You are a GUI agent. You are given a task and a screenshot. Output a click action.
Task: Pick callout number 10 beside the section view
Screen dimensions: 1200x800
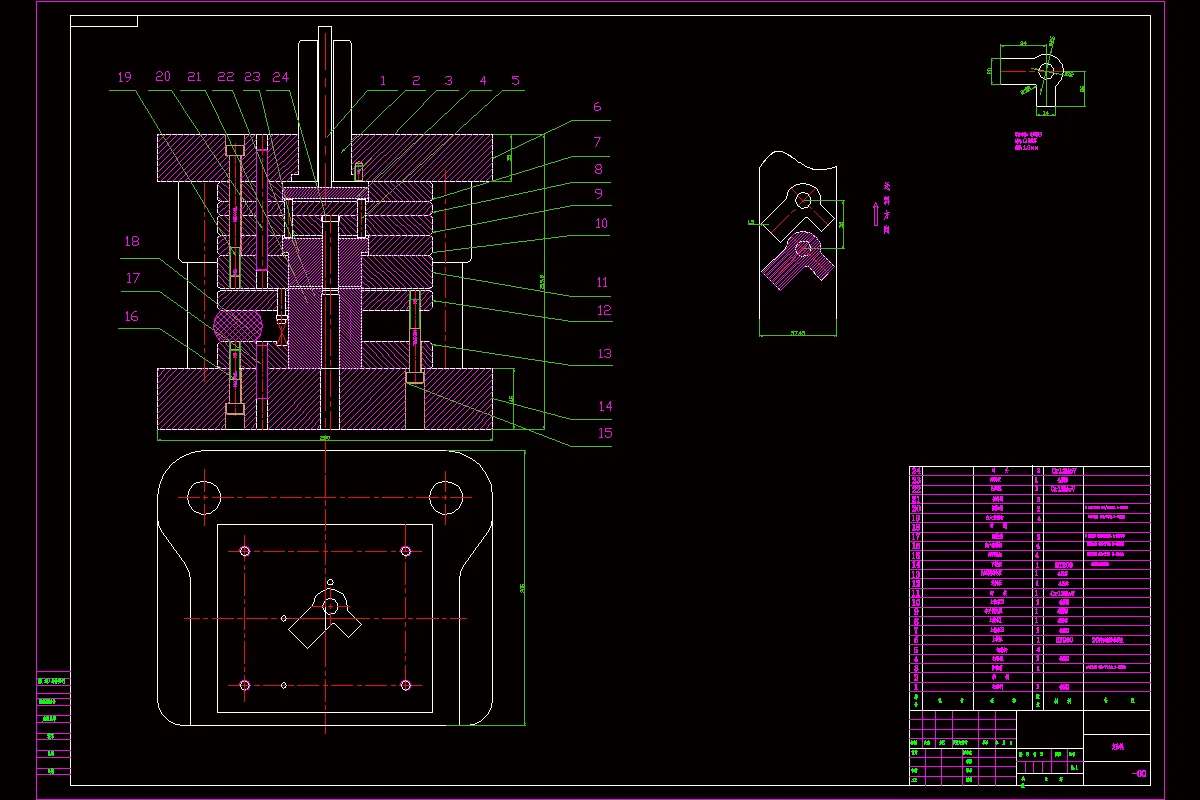(601, 224)
